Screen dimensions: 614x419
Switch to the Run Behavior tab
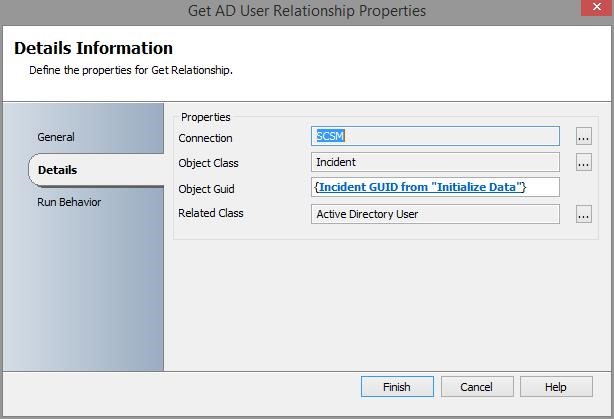(x=69, y=202)
